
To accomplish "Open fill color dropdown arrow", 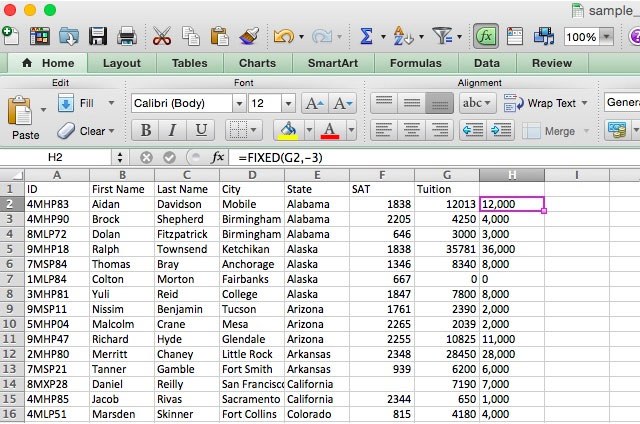I will tap(309, 131).
